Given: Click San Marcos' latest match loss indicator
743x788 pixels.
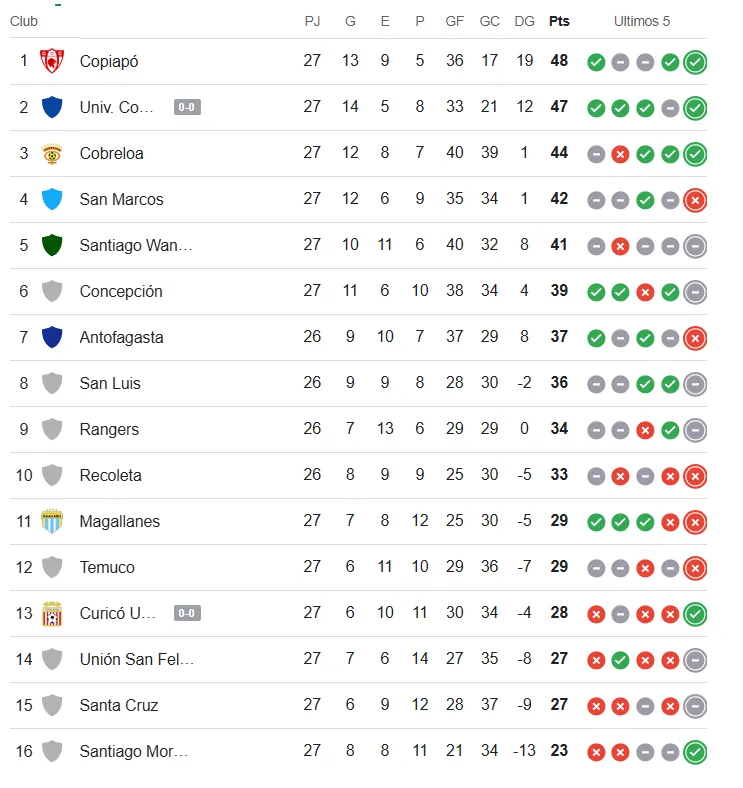Looking at the screenshot, I should click(695, 200).
